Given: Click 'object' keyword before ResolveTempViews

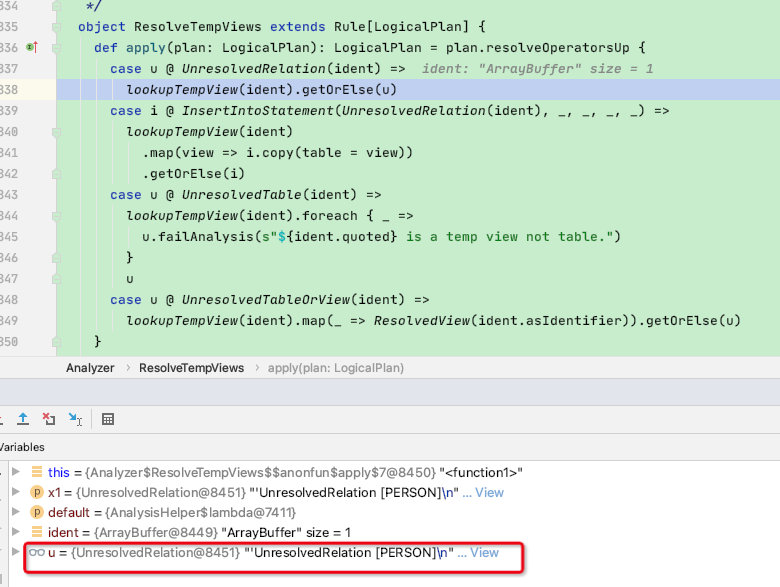Looking at the screenshot, I should point(101,26).
